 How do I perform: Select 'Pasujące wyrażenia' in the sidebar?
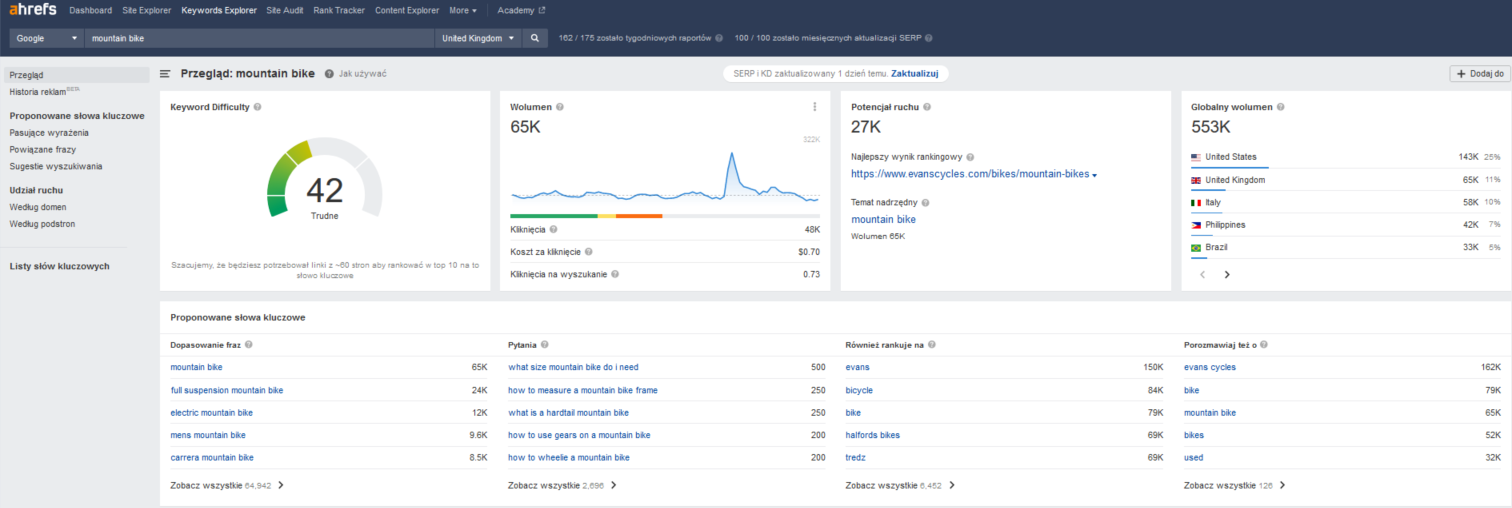(49, 132)
